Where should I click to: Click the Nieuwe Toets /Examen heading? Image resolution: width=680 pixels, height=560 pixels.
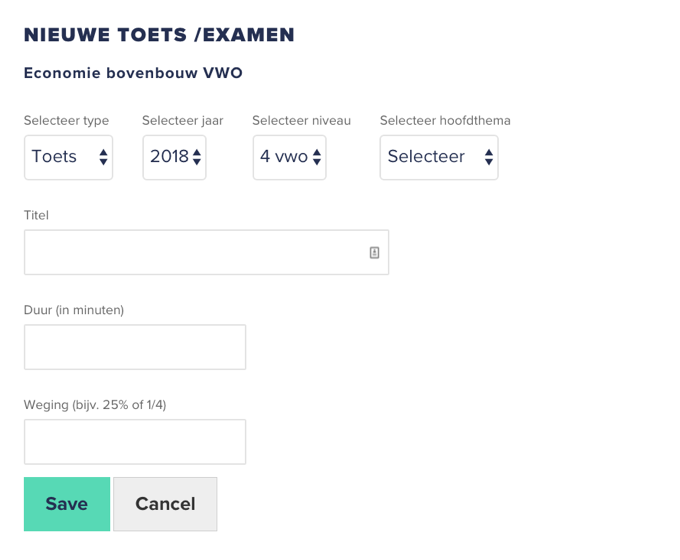159,35
